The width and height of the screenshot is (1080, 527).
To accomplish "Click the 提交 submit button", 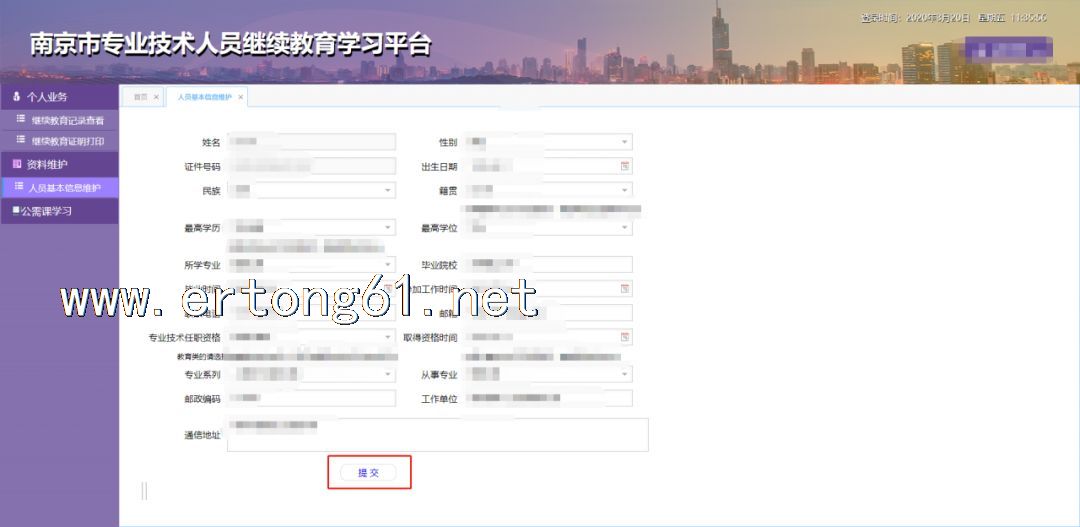I will (368, 473).
